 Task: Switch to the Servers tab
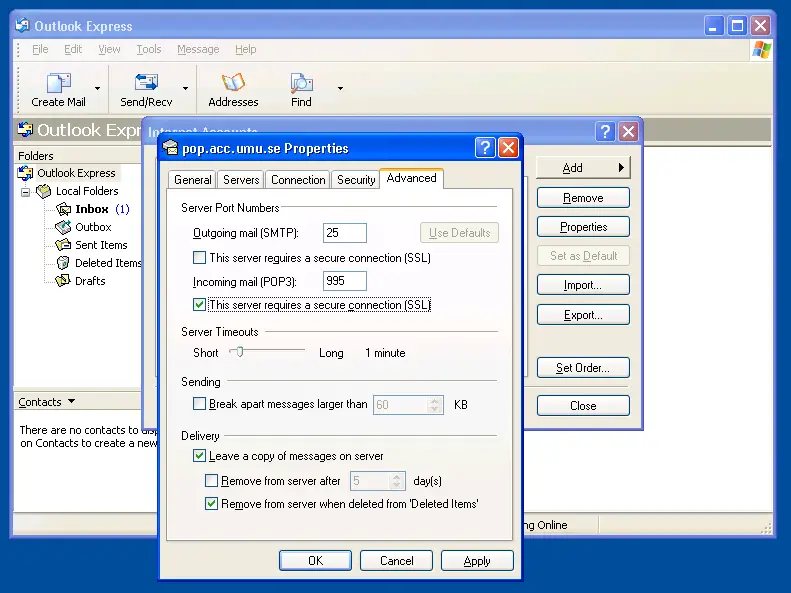point(241,180)
